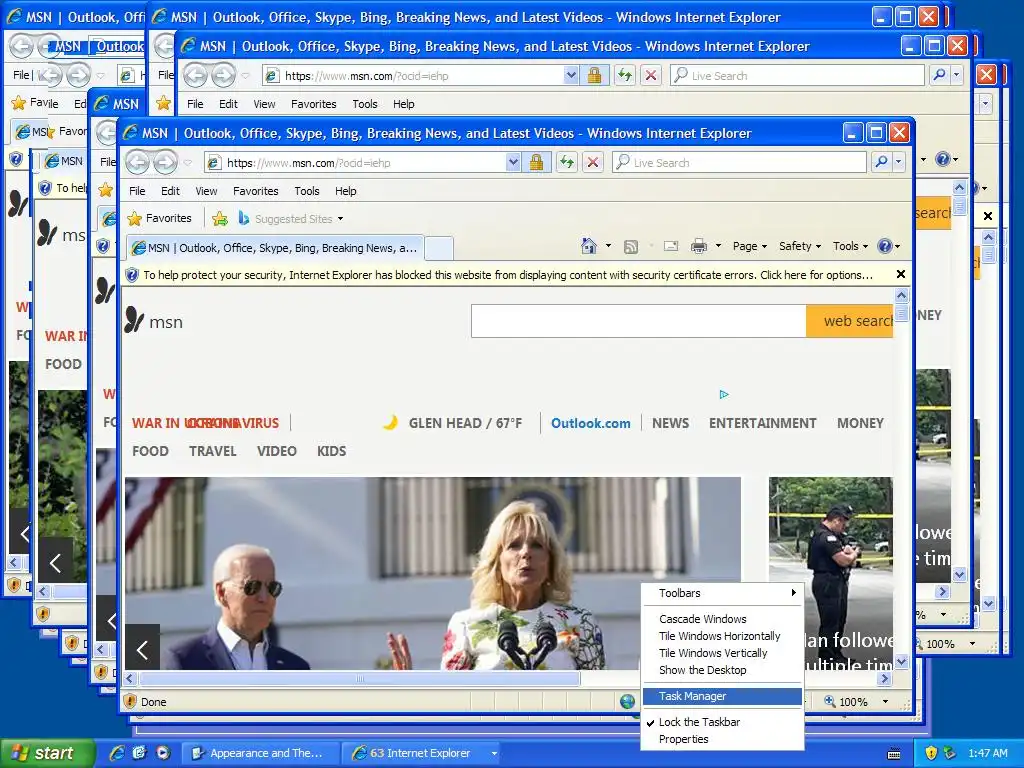Click the security lock icon in the front window

(x=536, y=162)
